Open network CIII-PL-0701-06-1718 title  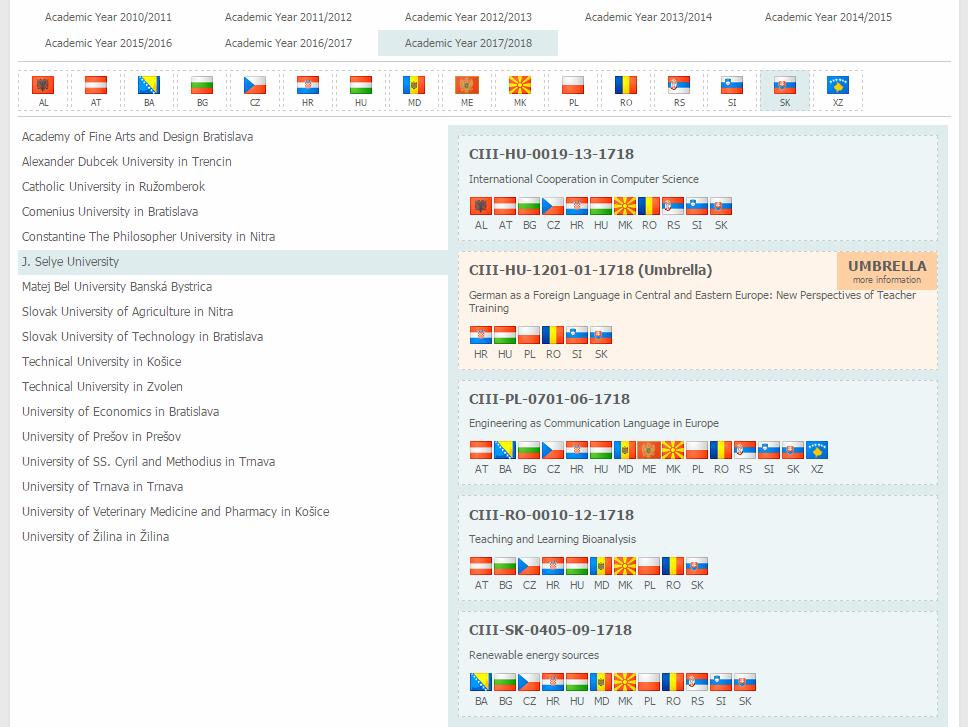pyautogui.click(x=549, y=399)
